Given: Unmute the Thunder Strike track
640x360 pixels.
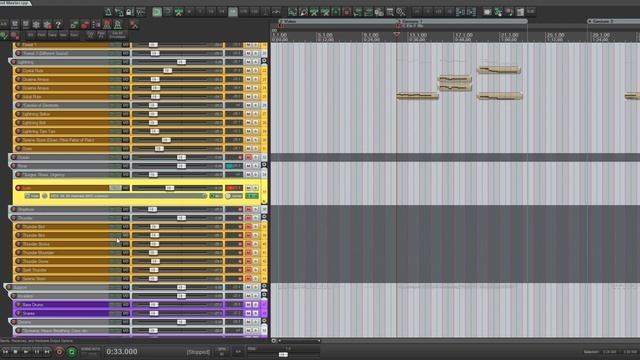Looking at the screenshot, I should tap(248, 244).
